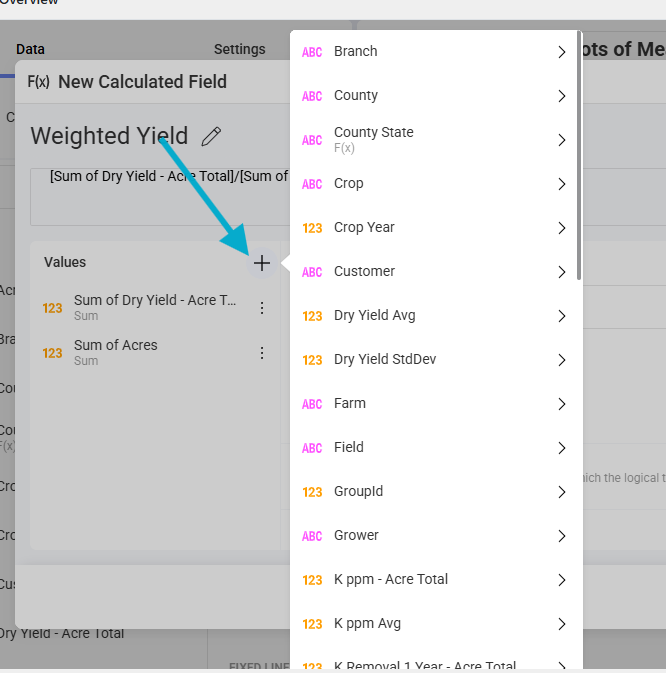The width and height of the screenshot is (666, 673).
Task: Expand the Farm field chevron
Action: 562,404
